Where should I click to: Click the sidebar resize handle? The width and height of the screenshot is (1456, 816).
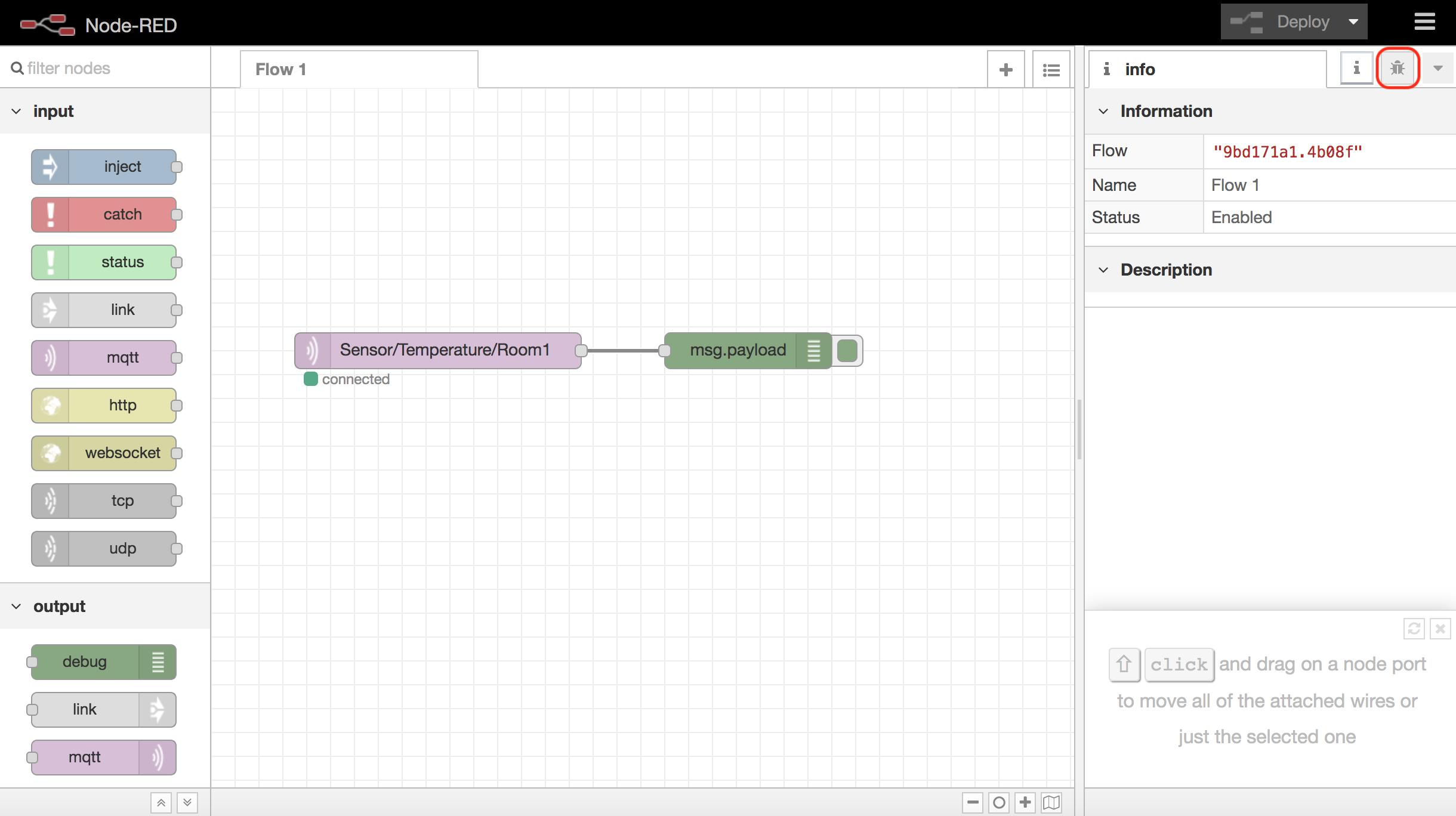(x=1079, y=429)
